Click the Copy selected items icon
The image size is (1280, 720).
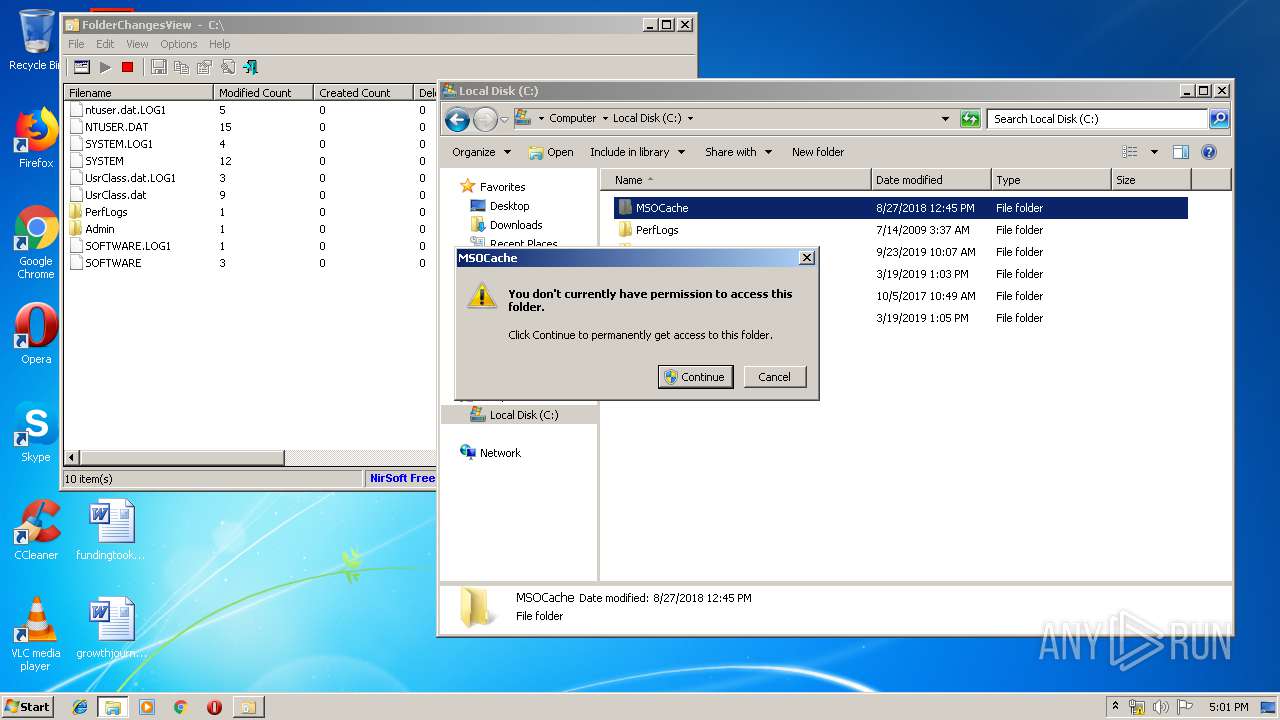181,67
